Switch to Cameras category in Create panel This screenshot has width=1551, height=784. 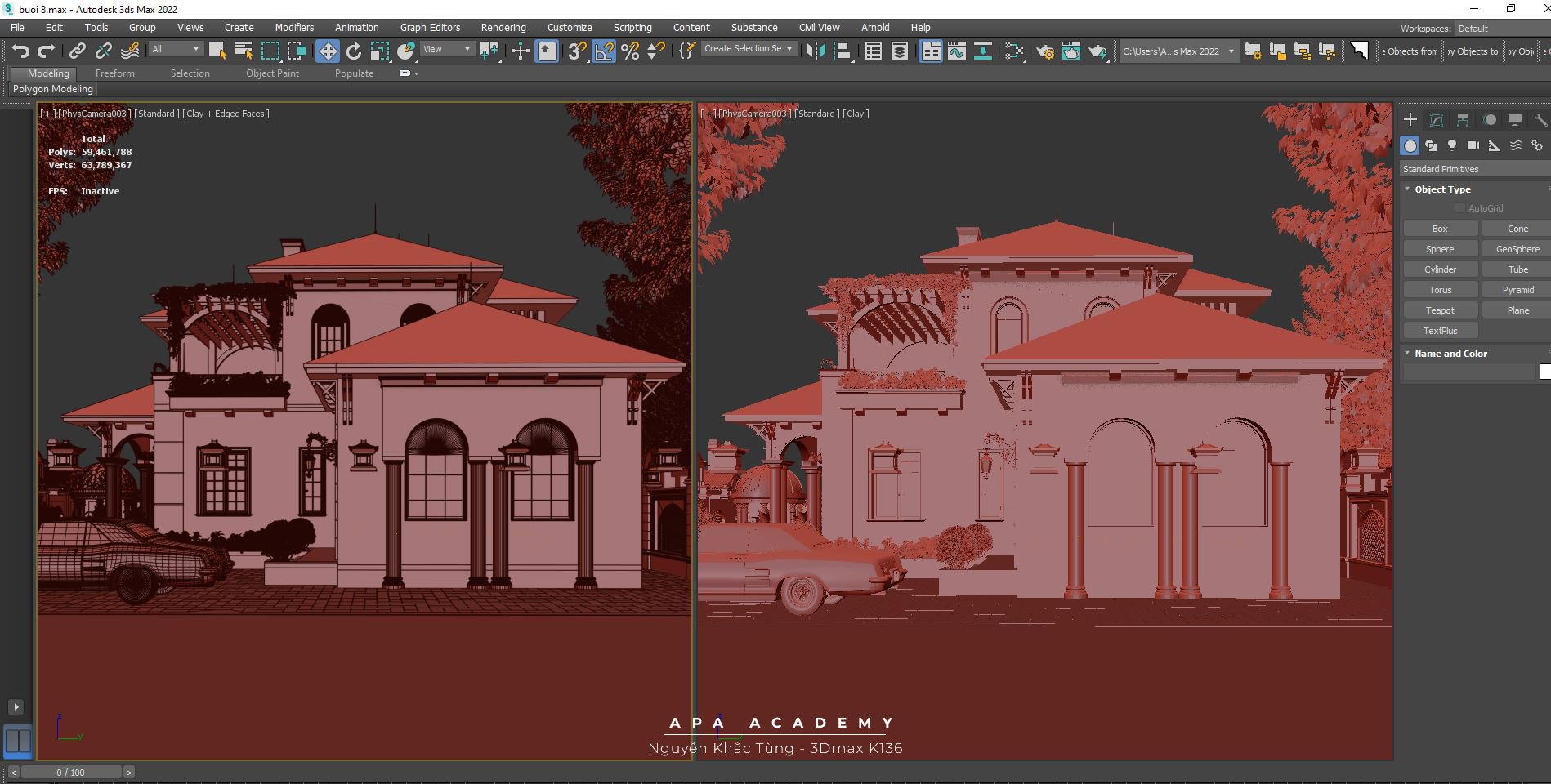(x=1473, y=145)
